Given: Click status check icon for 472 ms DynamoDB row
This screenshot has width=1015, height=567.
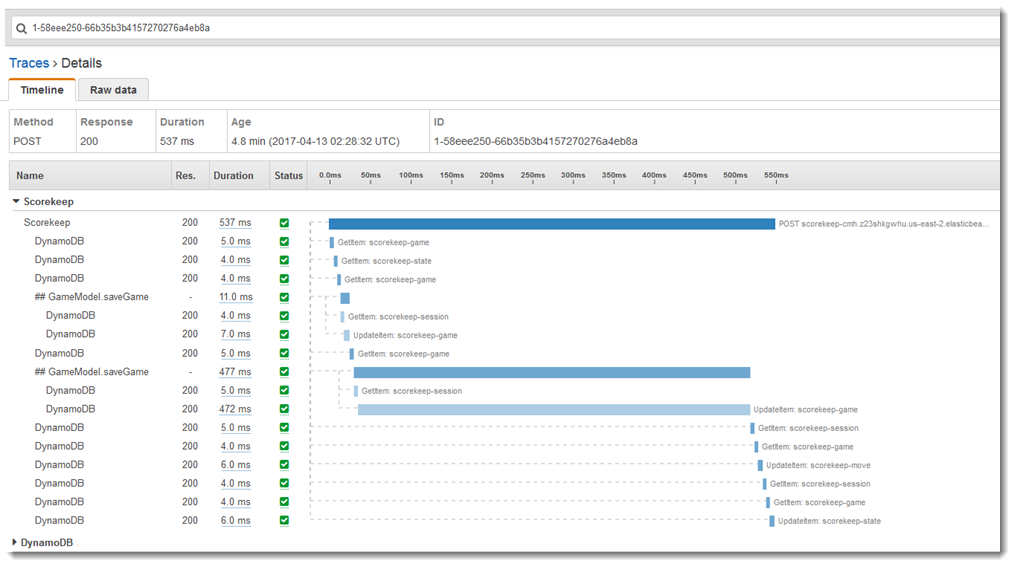Looking at the screenshot, I should [284, 409].
